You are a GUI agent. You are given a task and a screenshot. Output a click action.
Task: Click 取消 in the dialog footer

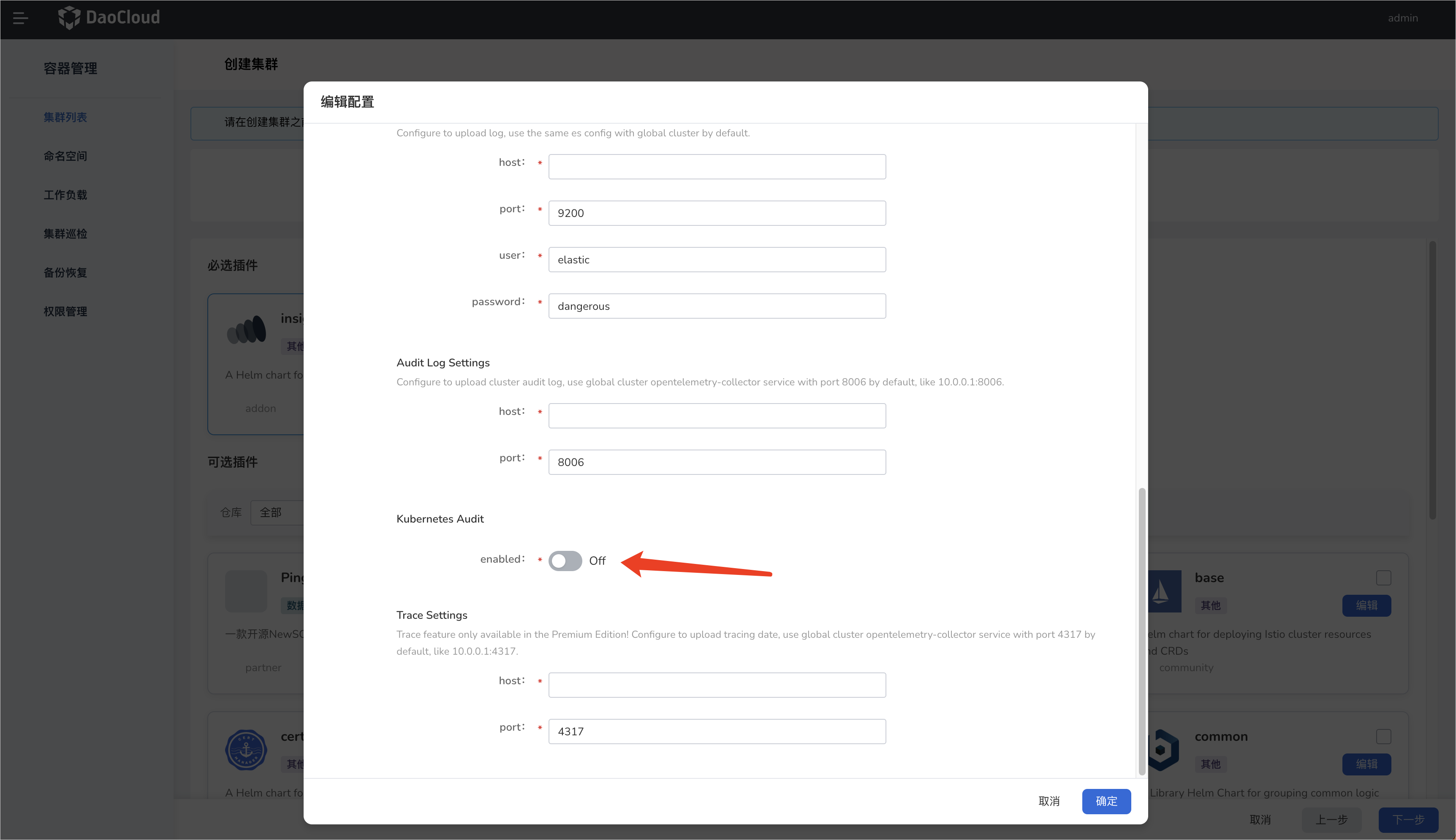click(1049, 801)
